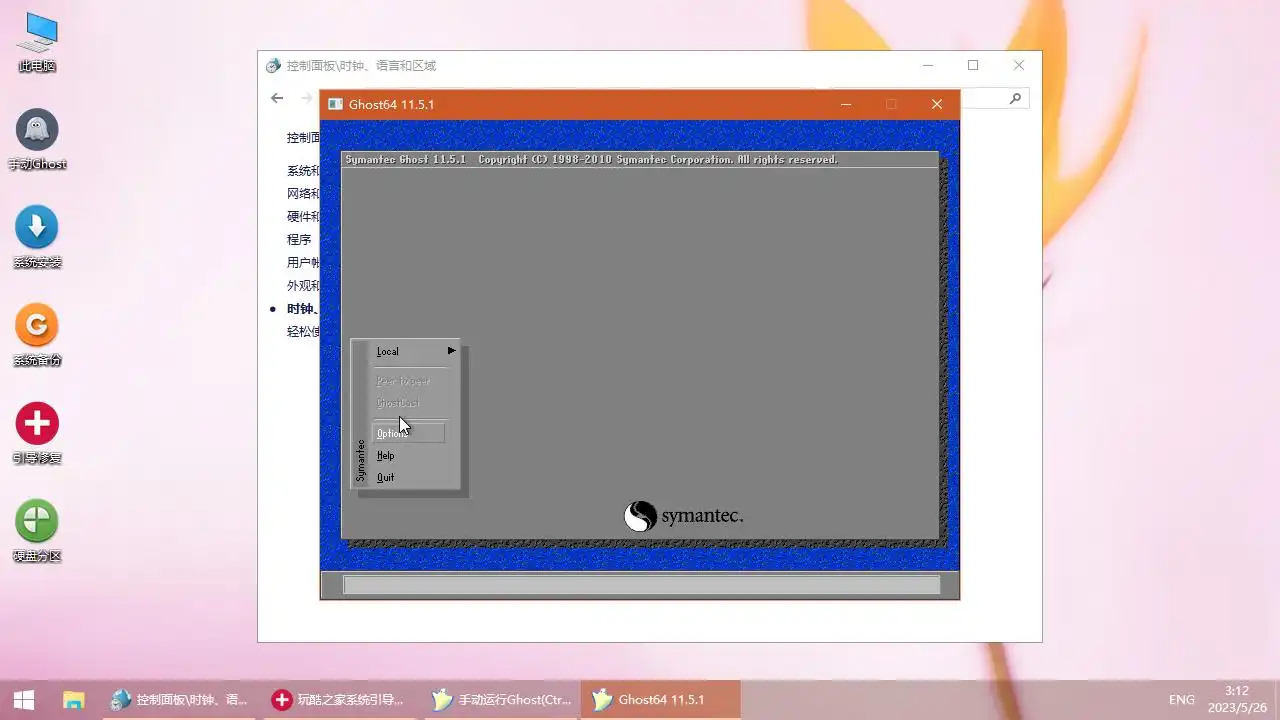The width and height of the screenshot is (1280, 720).
Task: Open the Windows Start button
Action: click(x=24, y=700)
